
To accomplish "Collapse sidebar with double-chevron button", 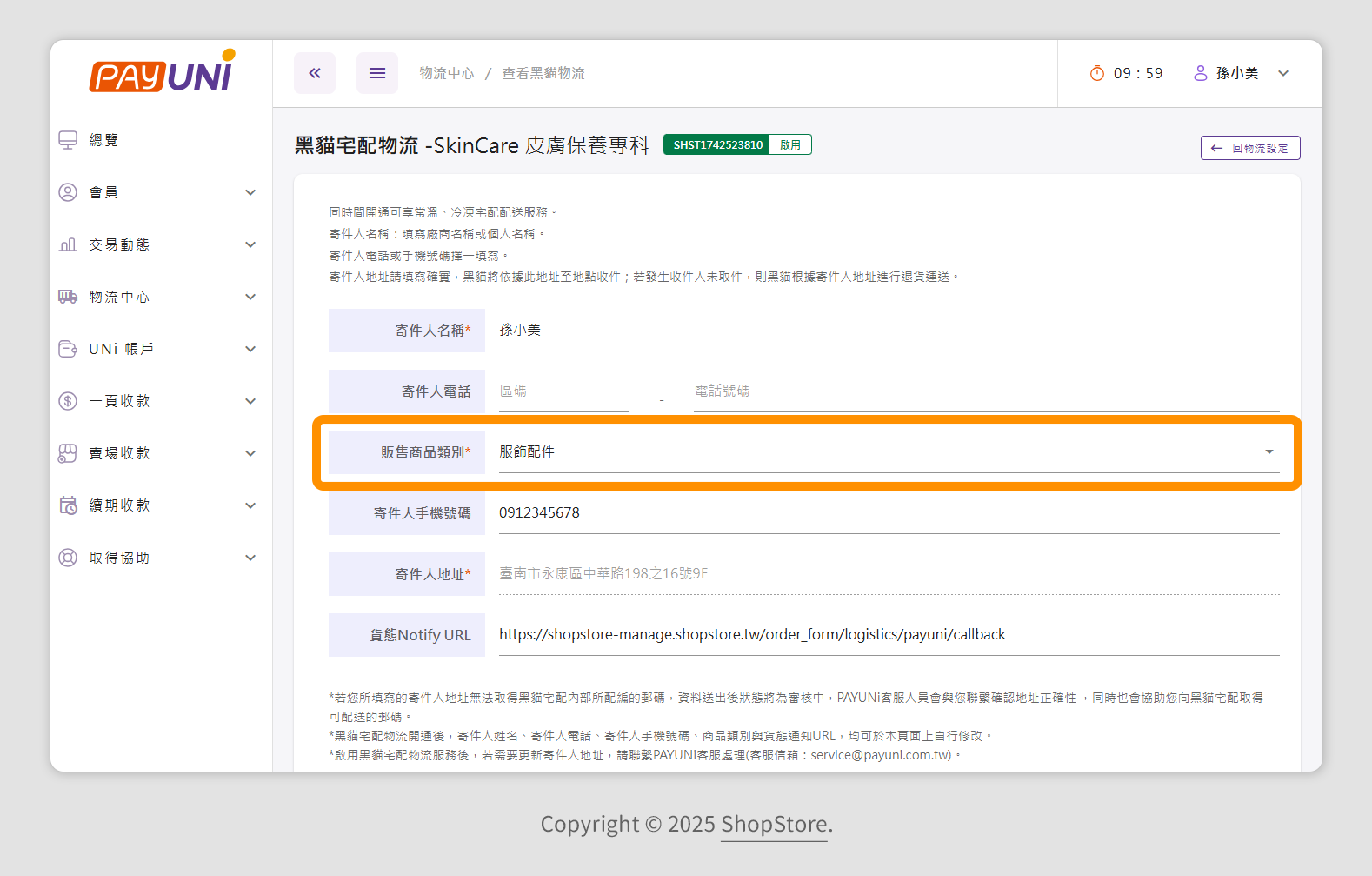I will pyautogui.click(x=315, y=73).
